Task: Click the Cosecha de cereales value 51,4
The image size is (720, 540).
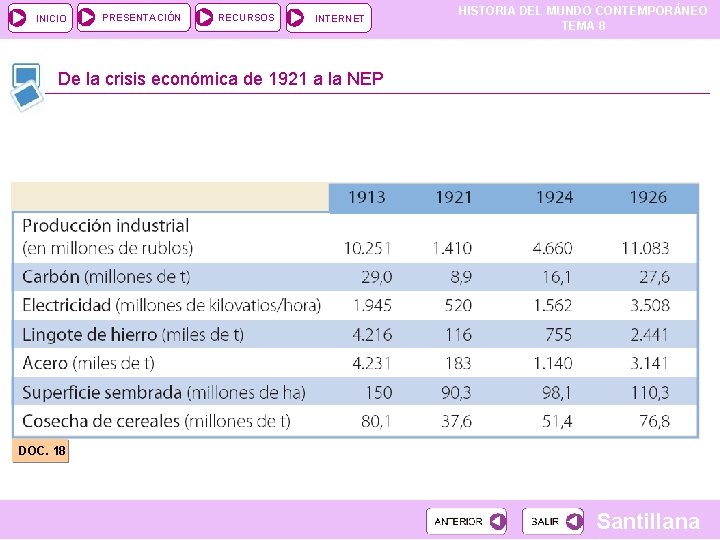Action: pyautogui.click(x=557, y=421)
